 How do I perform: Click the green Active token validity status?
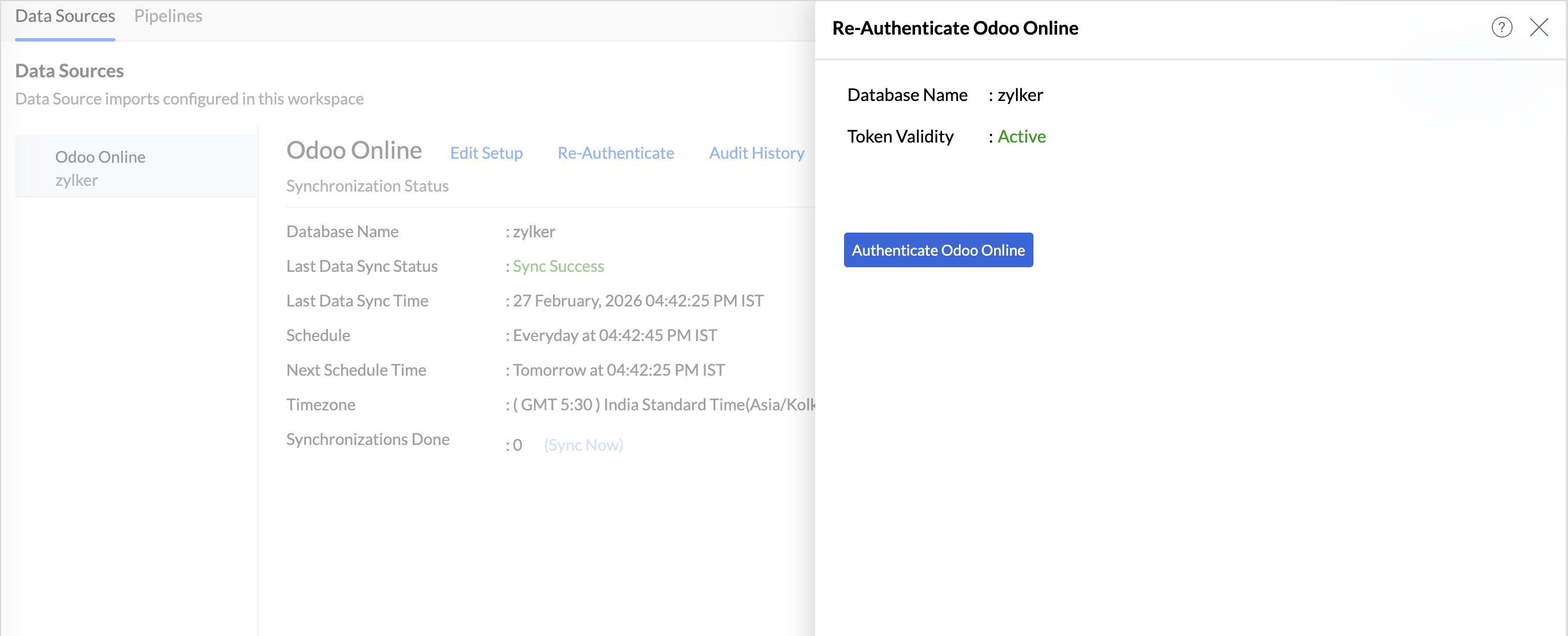point(1021,136)
